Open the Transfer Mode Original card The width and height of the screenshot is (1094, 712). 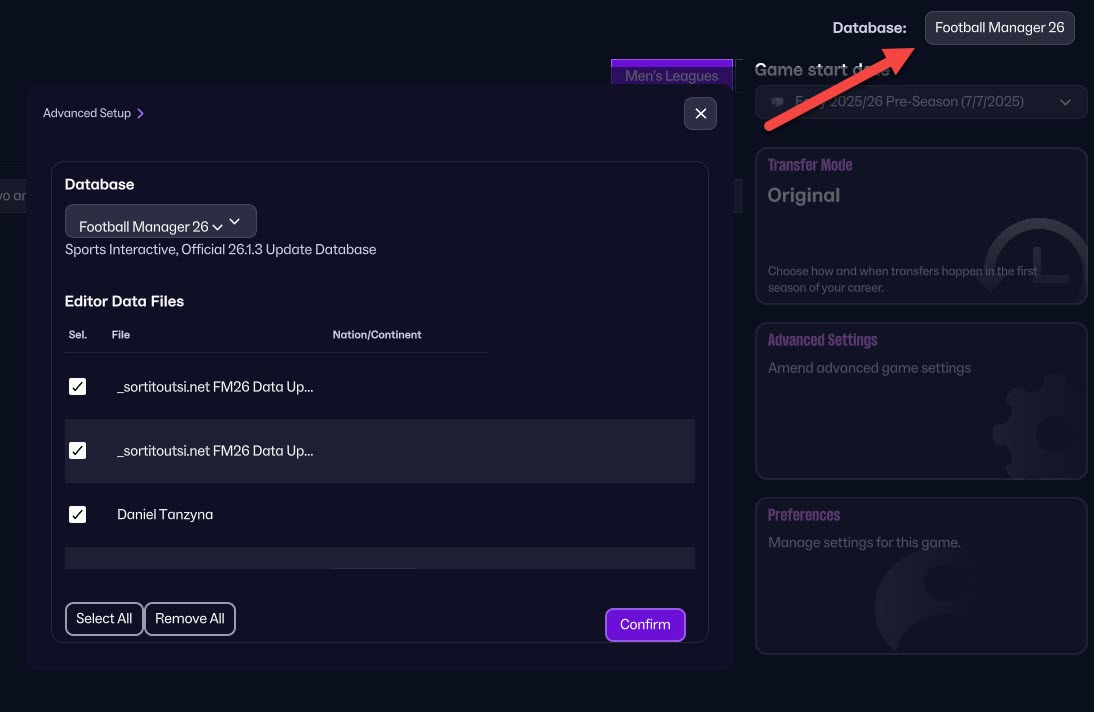[x=920, y=225]
